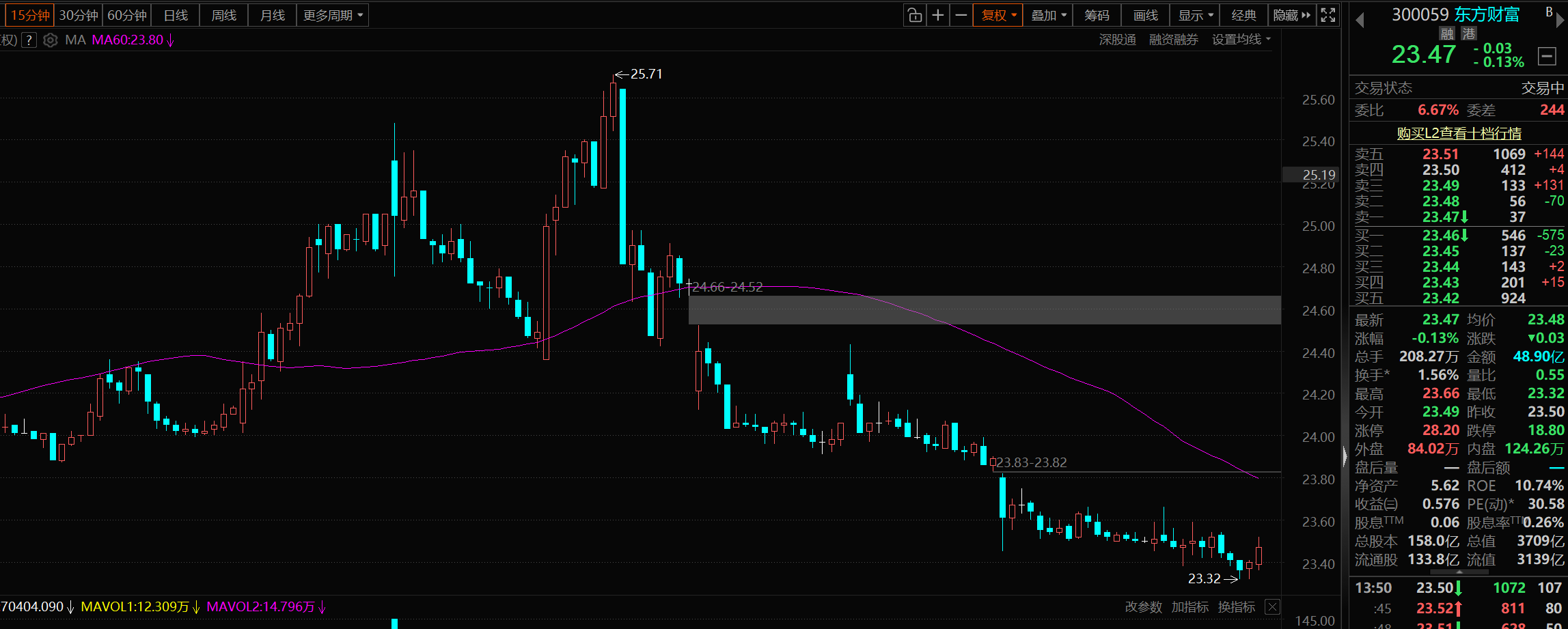This screenshot has height=629, width=1568.
Task: Click the 买五 price 23.42
Action: (1440, 298)
